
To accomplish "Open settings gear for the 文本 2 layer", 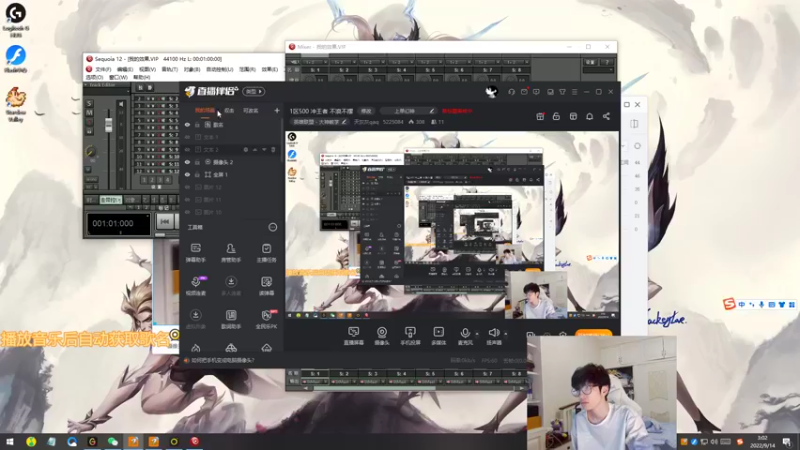I will [246, 149].
